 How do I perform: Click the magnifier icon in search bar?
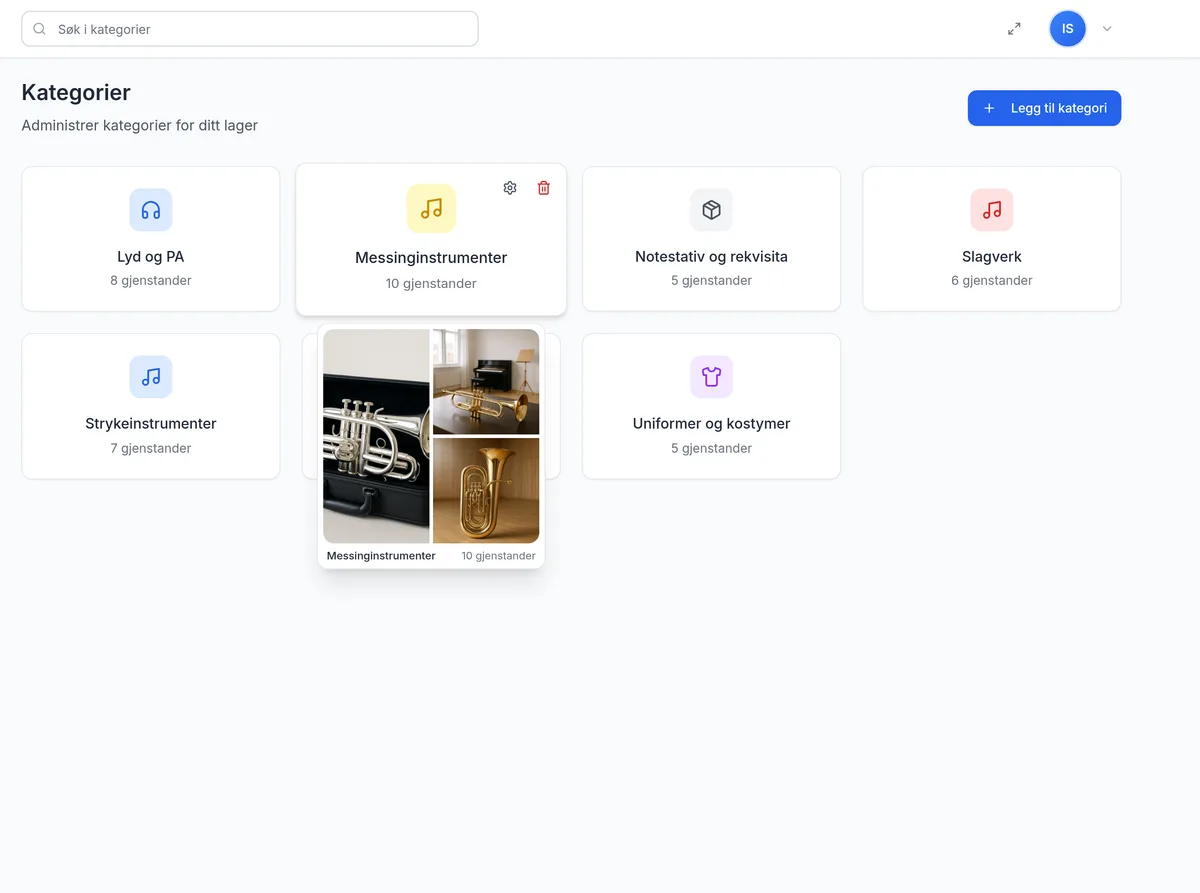40,29
